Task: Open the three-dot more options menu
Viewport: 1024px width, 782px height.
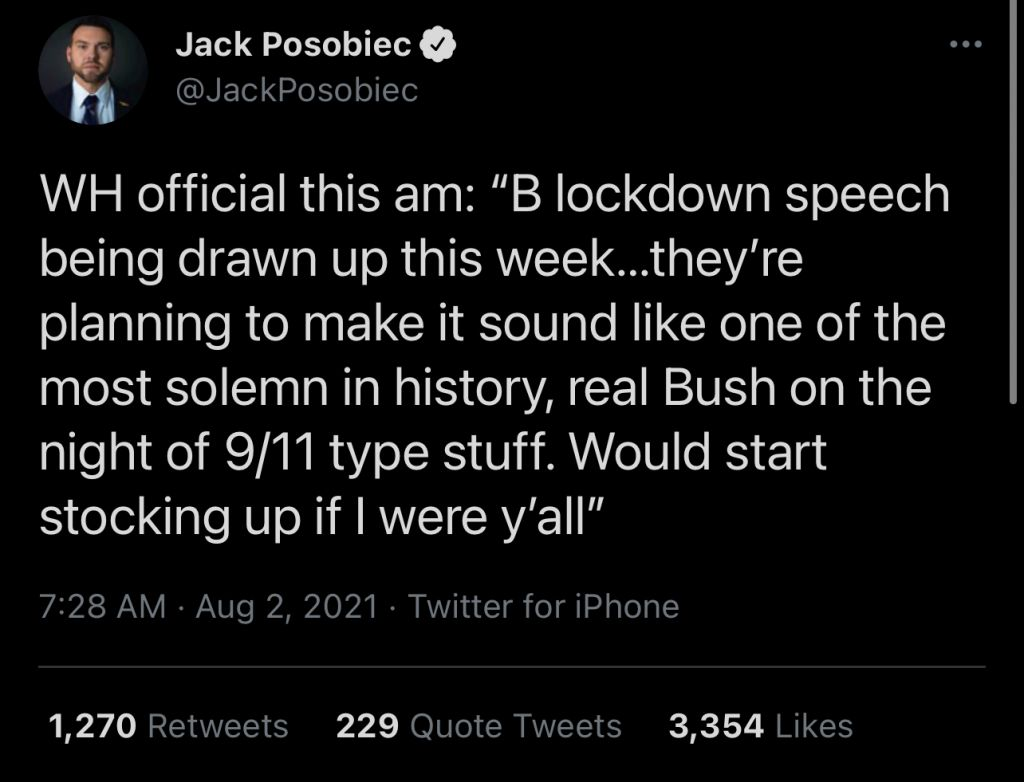Action: point(966,44)
